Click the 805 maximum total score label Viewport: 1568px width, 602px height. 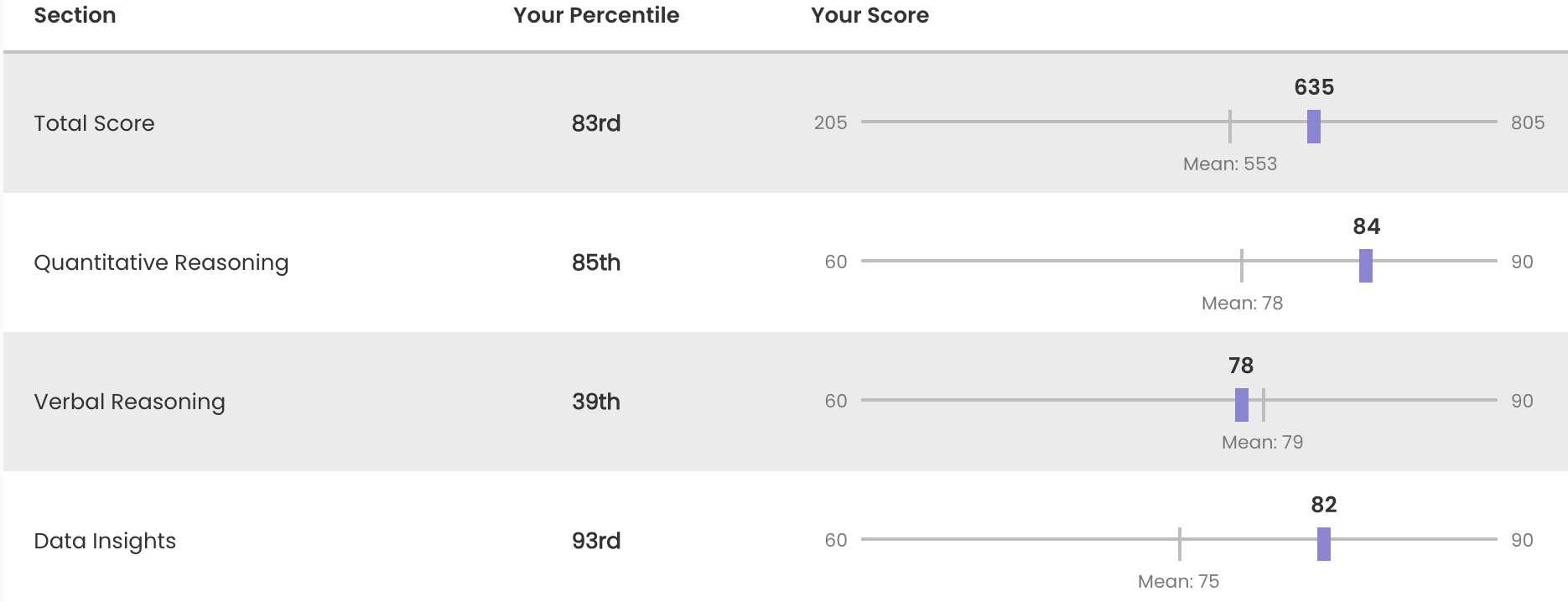(1527, 122)
